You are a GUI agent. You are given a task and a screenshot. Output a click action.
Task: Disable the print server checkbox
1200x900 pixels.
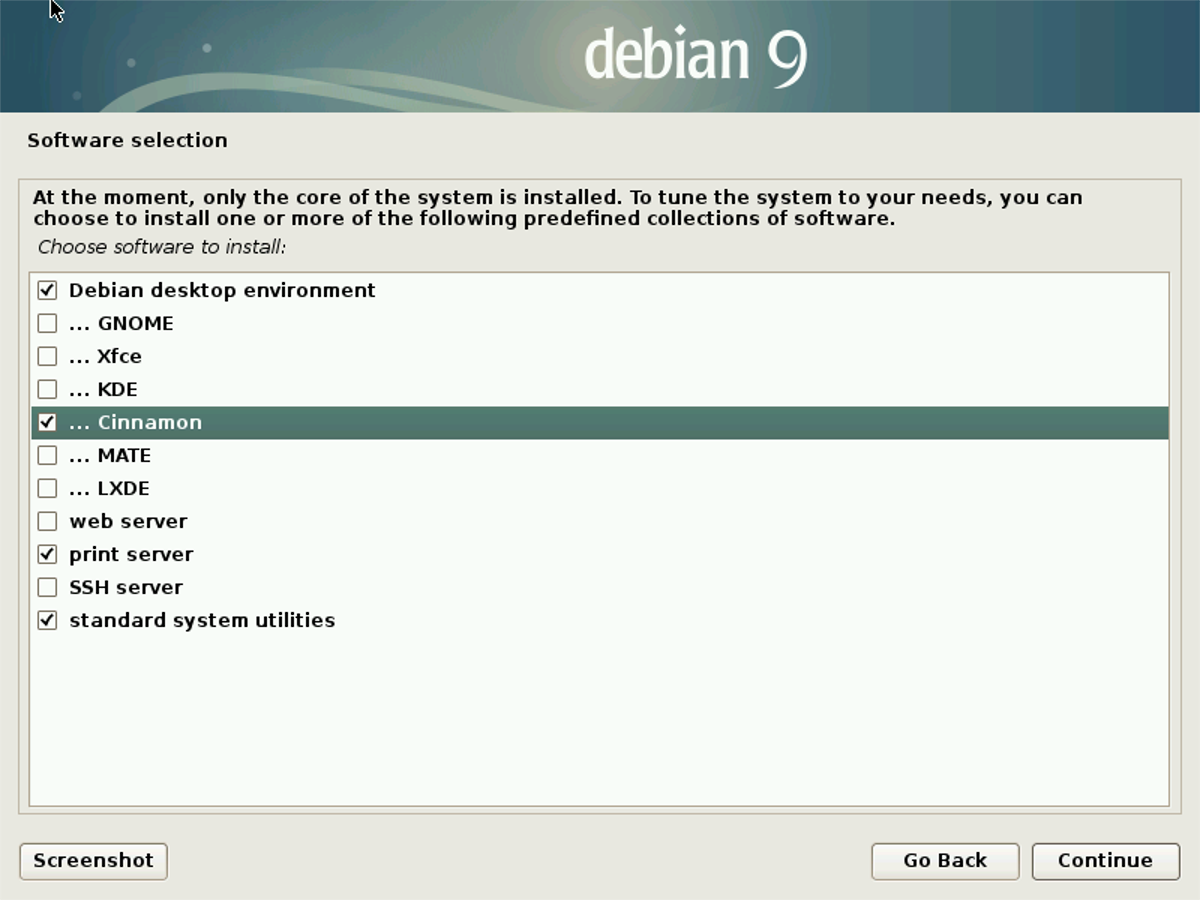(47, 555)
